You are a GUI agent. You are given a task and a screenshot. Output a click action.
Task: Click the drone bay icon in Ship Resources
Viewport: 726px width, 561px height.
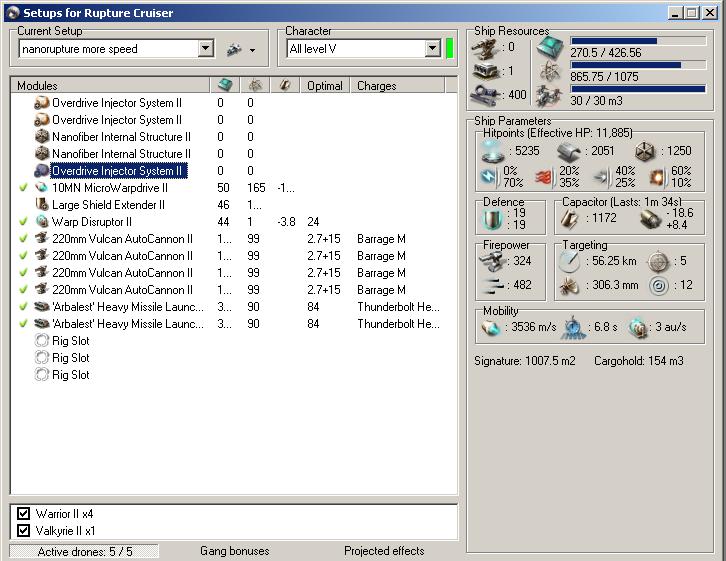pyautogui.click(x=549, y=96)
